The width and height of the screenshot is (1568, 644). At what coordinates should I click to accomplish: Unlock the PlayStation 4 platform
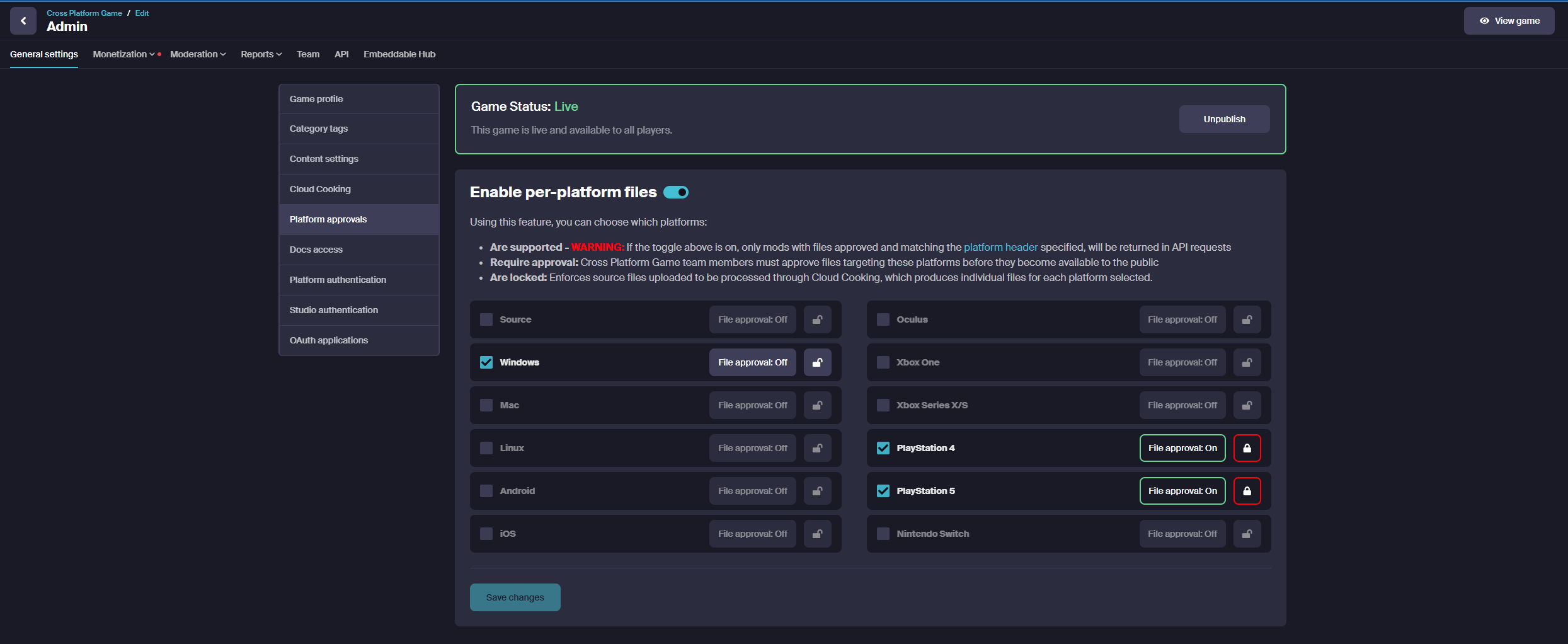pos(1247,448)
